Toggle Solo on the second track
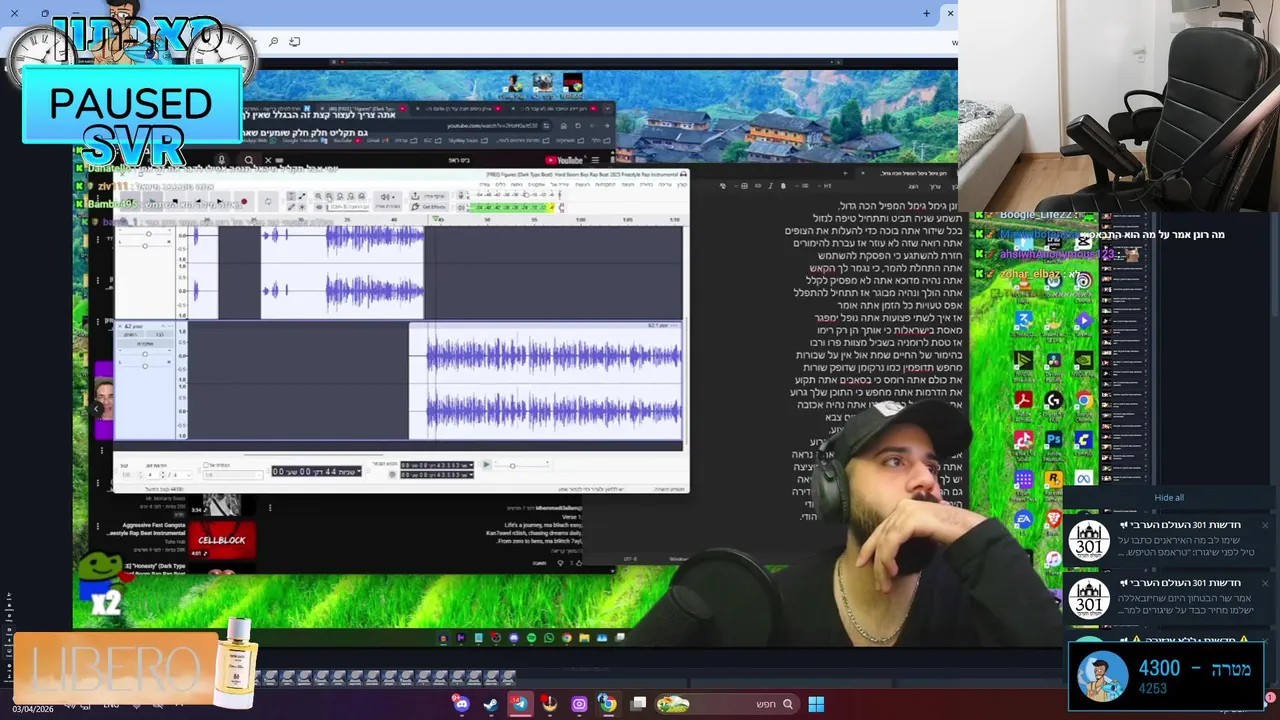 click(x=160, y=334)
